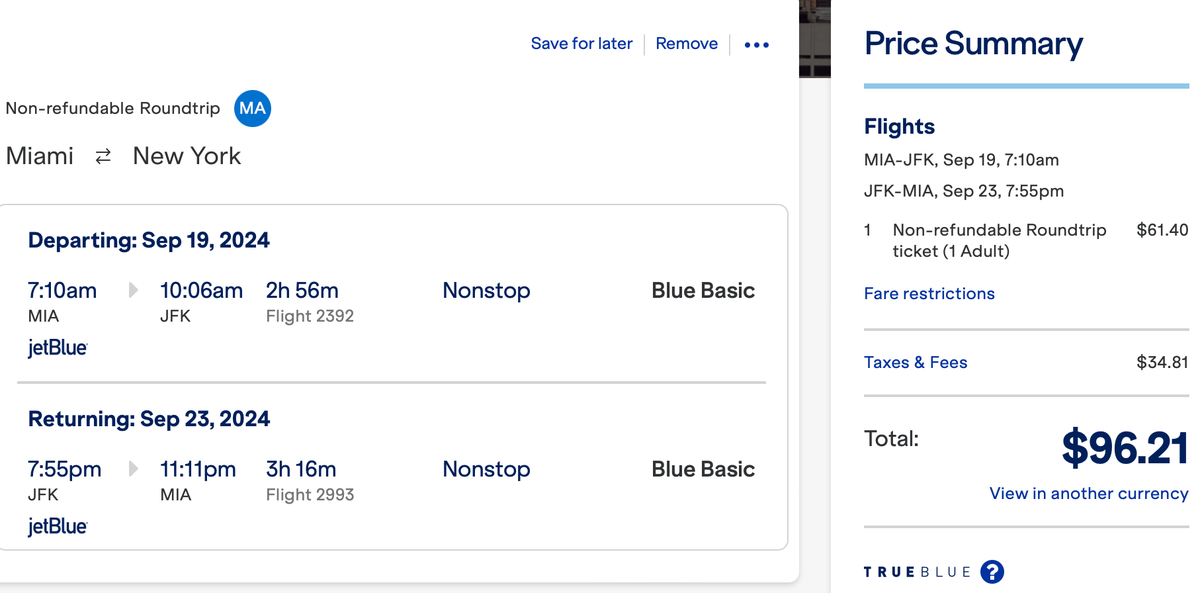Click the Price Summary heading

click(973, 44)
